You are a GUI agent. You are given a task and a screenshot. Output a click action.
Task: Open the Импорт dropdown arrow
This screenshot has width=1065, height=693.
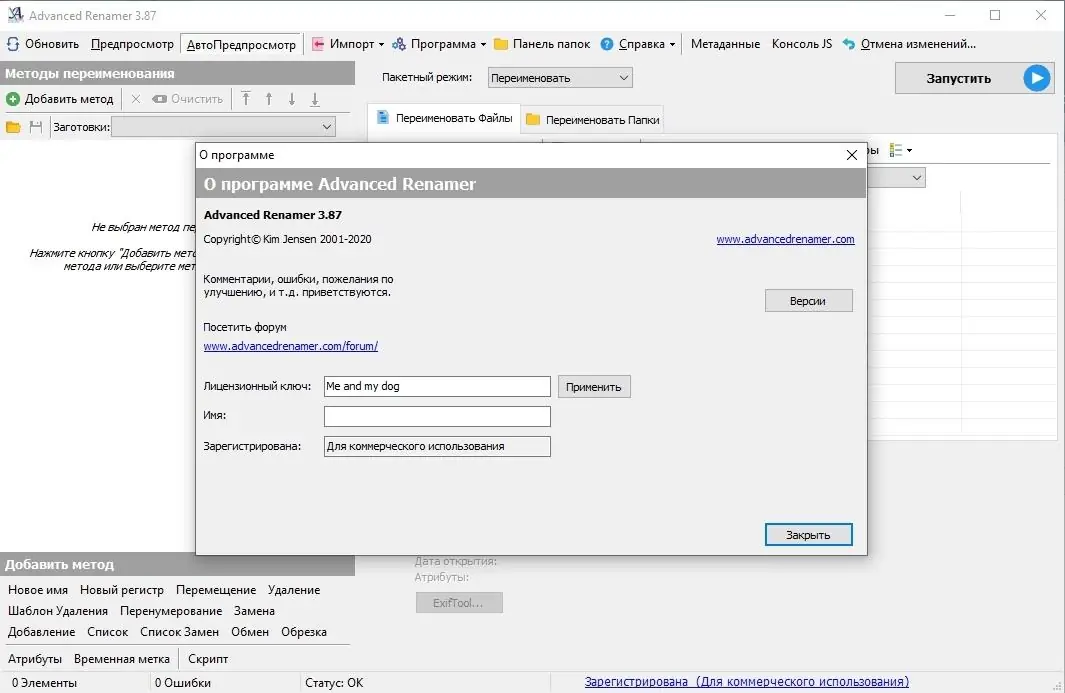382,43
